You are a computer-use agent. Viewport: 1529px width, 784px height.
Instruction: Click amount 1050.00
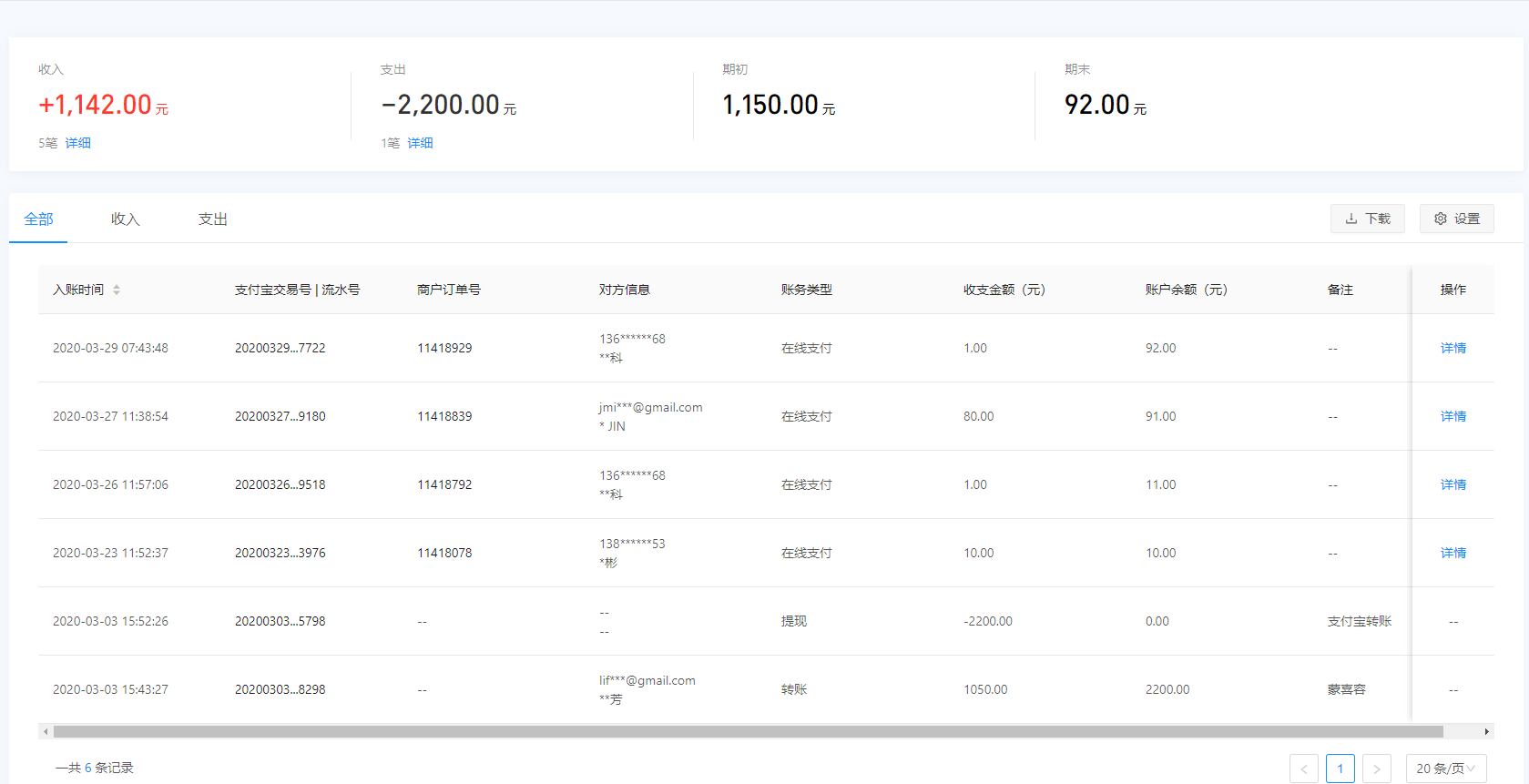tap(985, 689)
